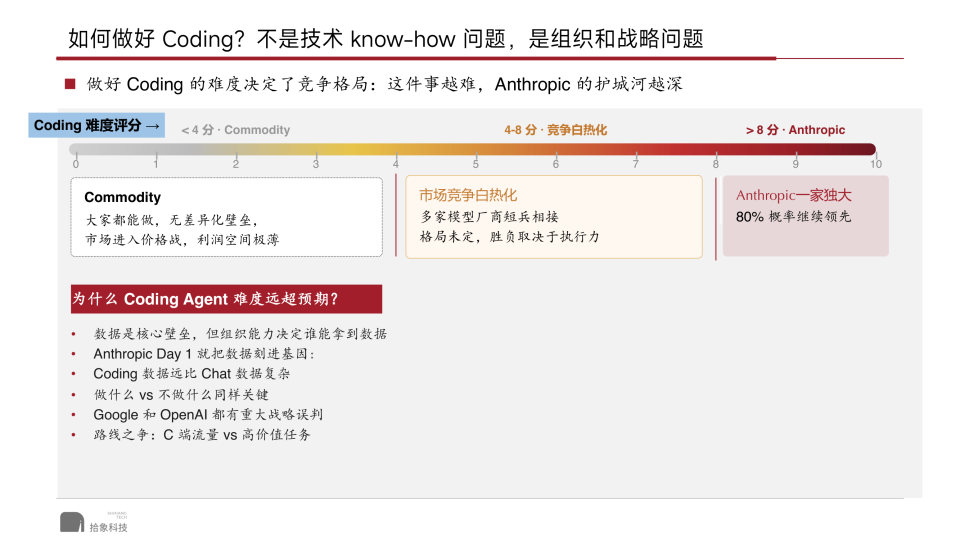Click the line '多家模型厂商短兵相接'

(489, 217)
